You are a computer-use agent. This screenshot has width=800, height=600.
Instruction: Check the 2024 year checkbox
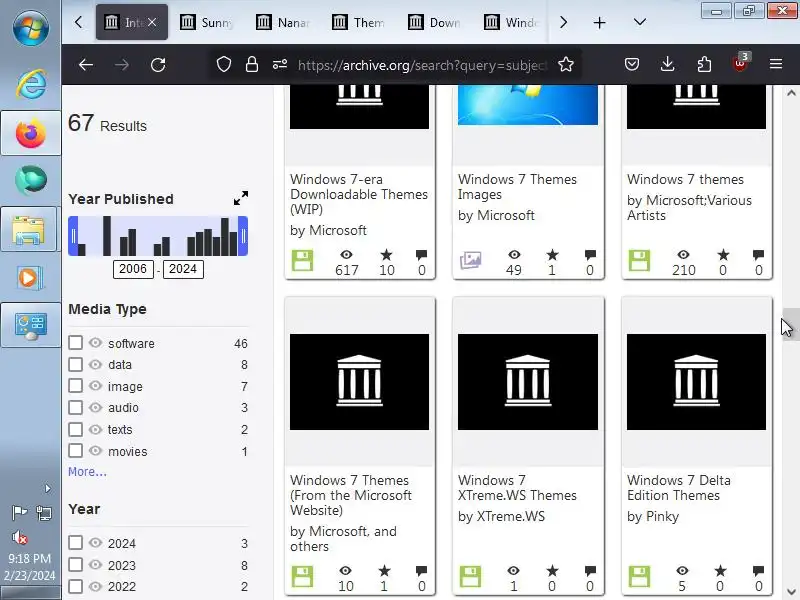pos(76,542)
